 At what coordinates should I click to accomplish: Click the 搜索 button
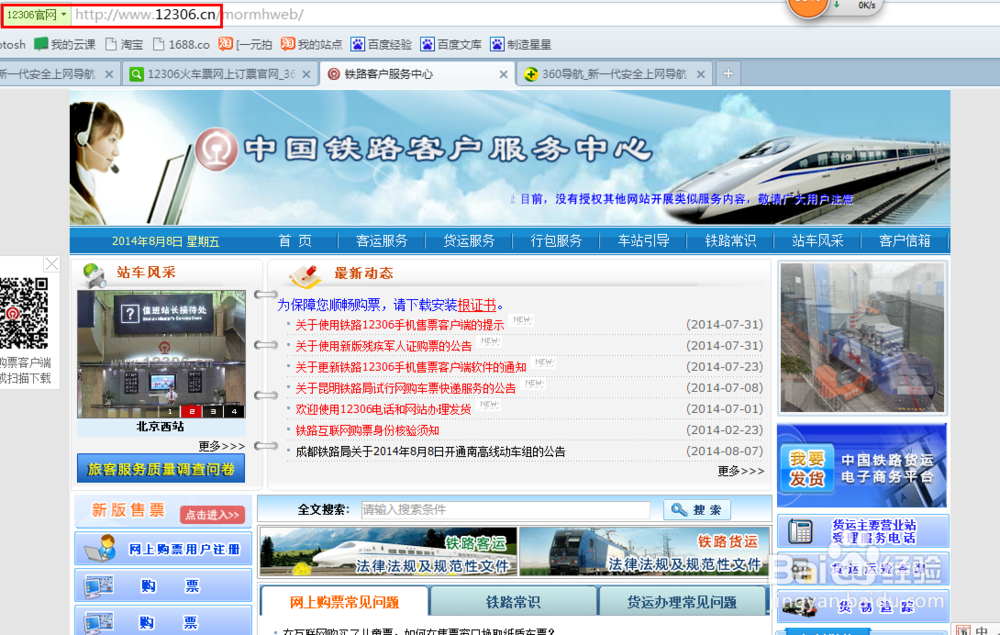coord(697,509)
